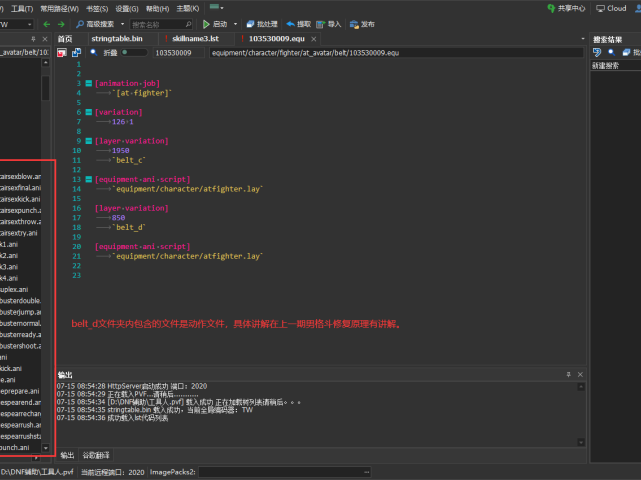Click the Cloud icon in top right
Screen dimensions: 641x480
(611, 8)
